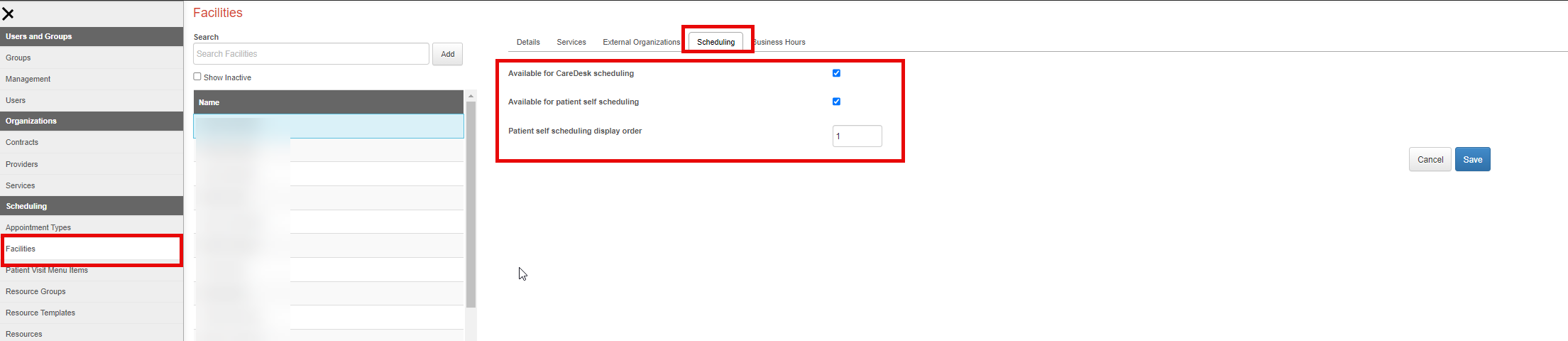Click the Facilities page title
1568x341 pixels.
point(218,13)
